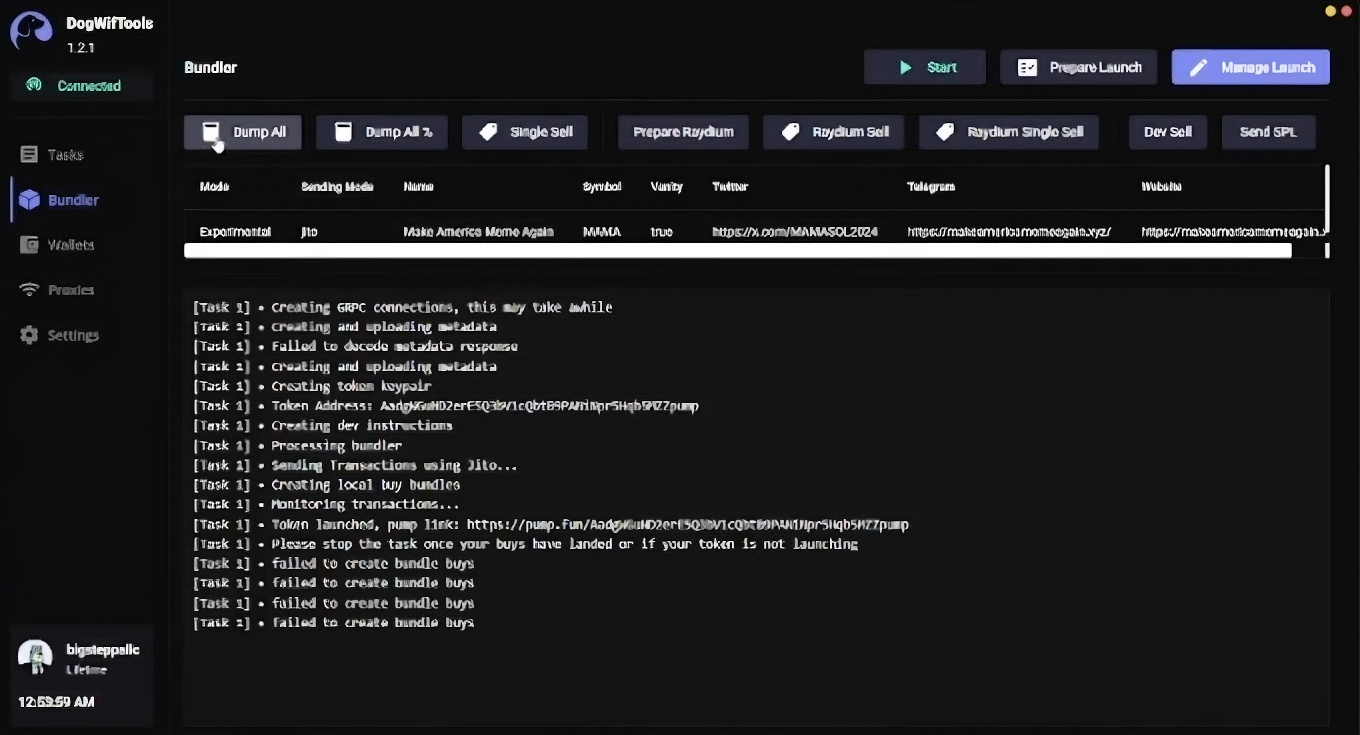The image size is (1360, 735).
Task: Click the Processing bundler log line
Action: [297, 445]
